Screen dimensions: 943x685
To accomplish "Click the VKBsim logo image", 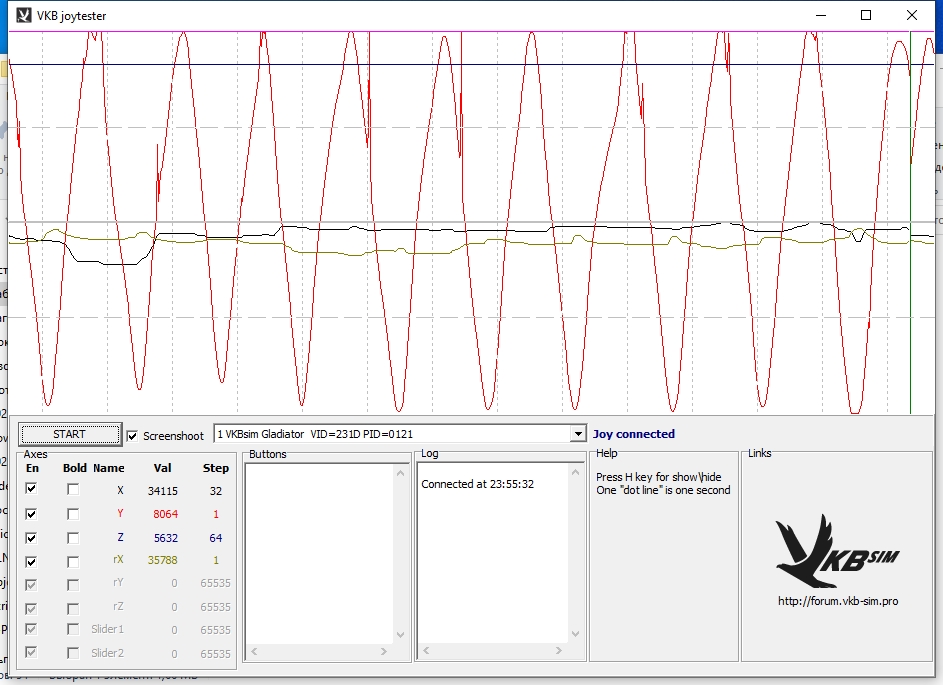I will click(837, 551).
